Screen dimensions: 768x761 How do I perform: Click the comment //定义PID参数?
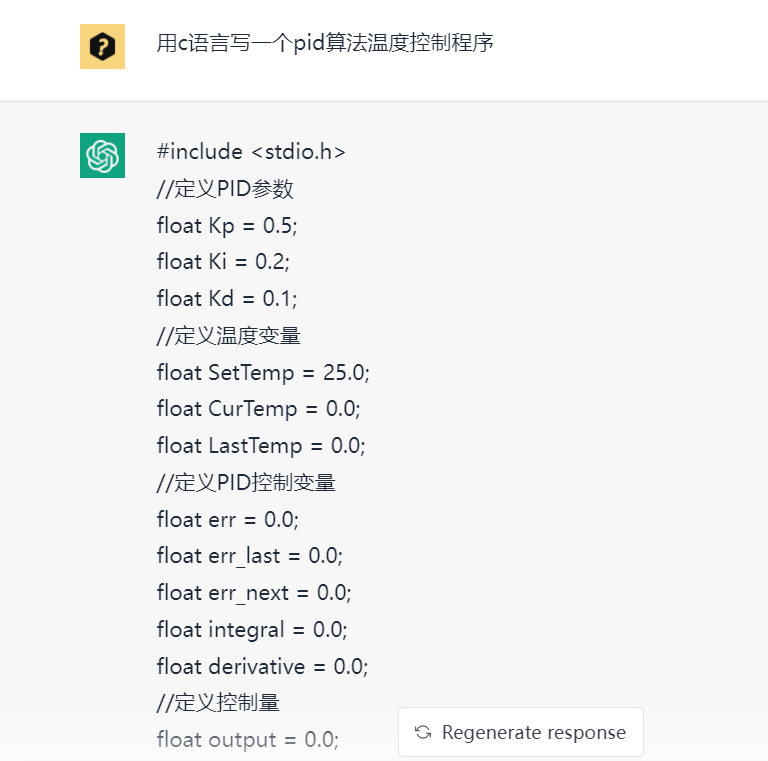point(225,189)
